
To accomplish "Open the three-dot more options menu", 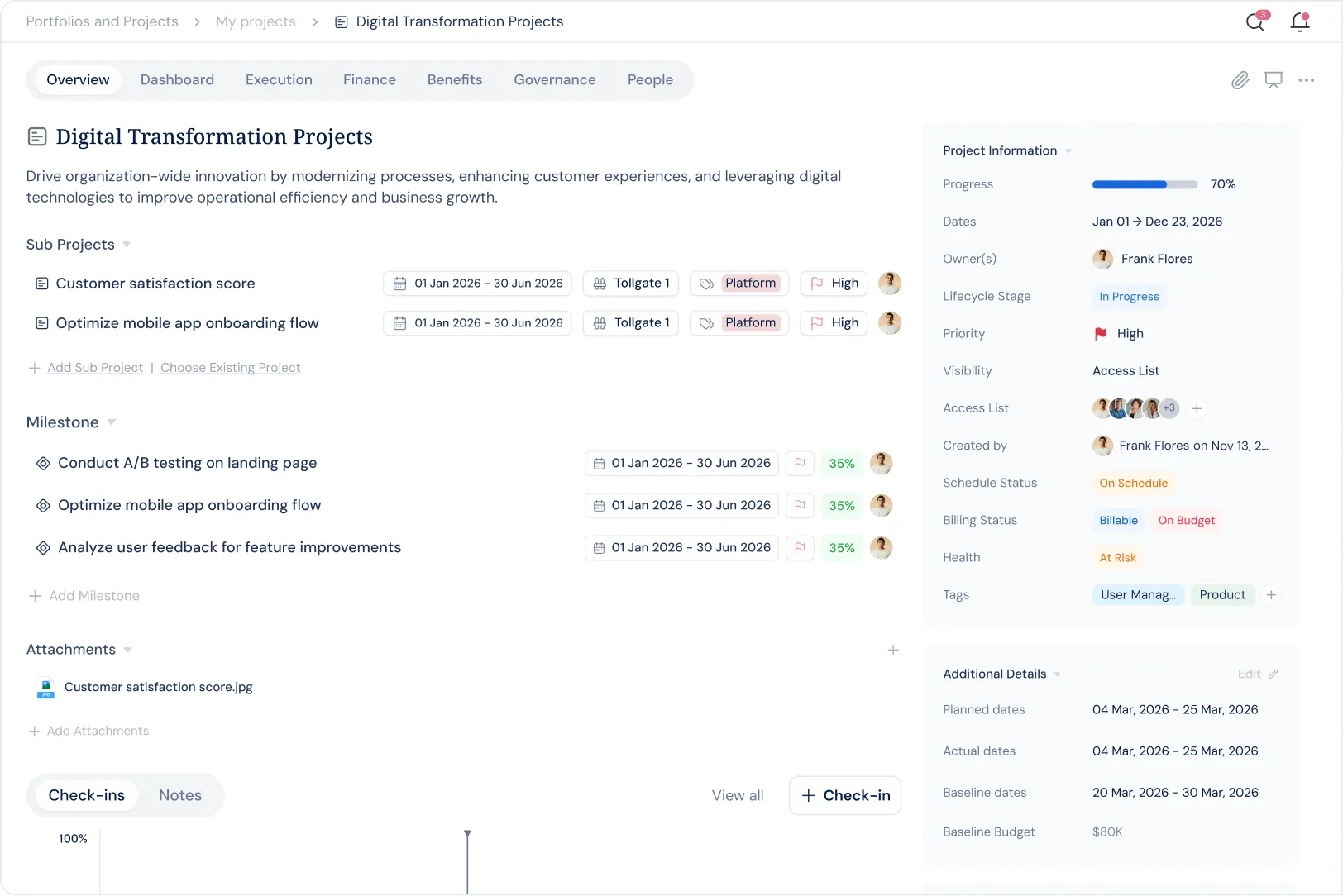I will (x=1307, y=80).
